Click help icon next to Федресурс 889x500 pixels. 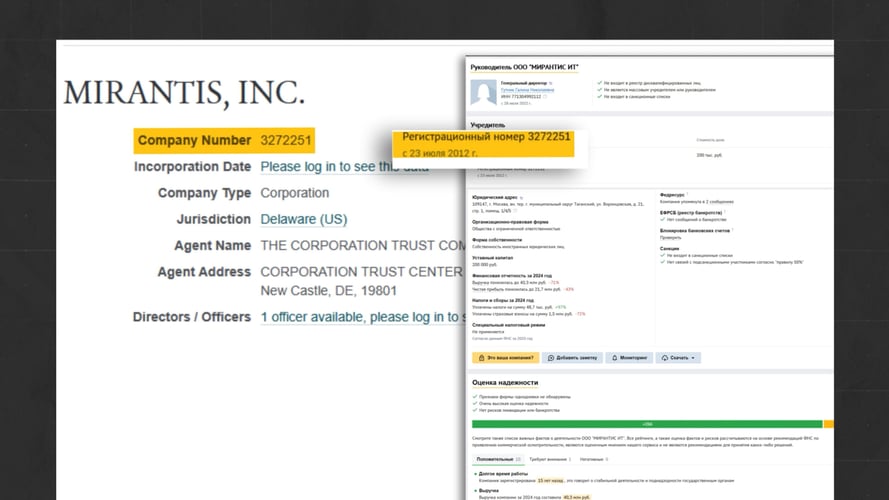(686, 195)
